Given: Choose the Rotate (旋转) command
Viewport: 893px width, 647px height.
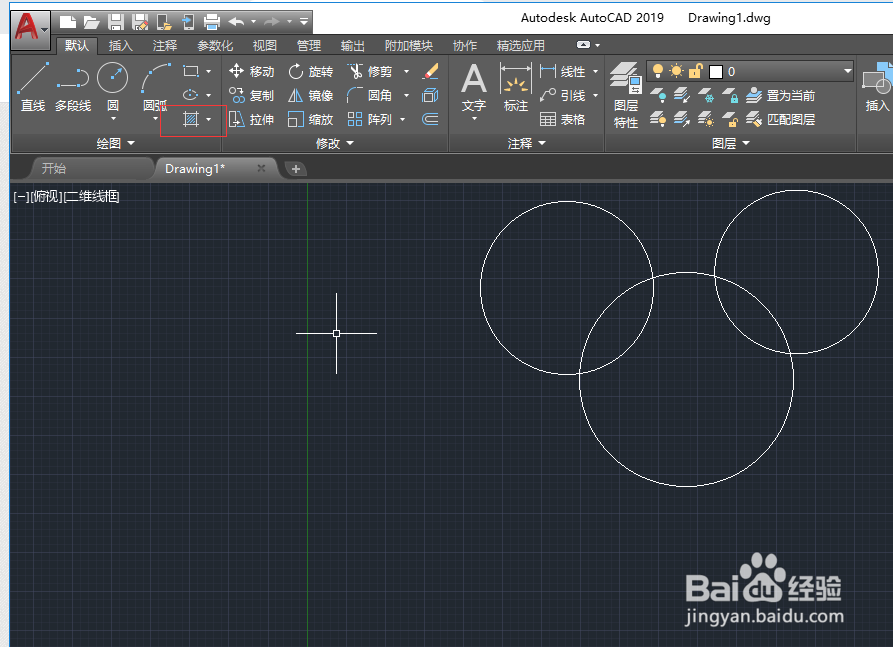Looking at the screenshot, I should pos(310,71).
